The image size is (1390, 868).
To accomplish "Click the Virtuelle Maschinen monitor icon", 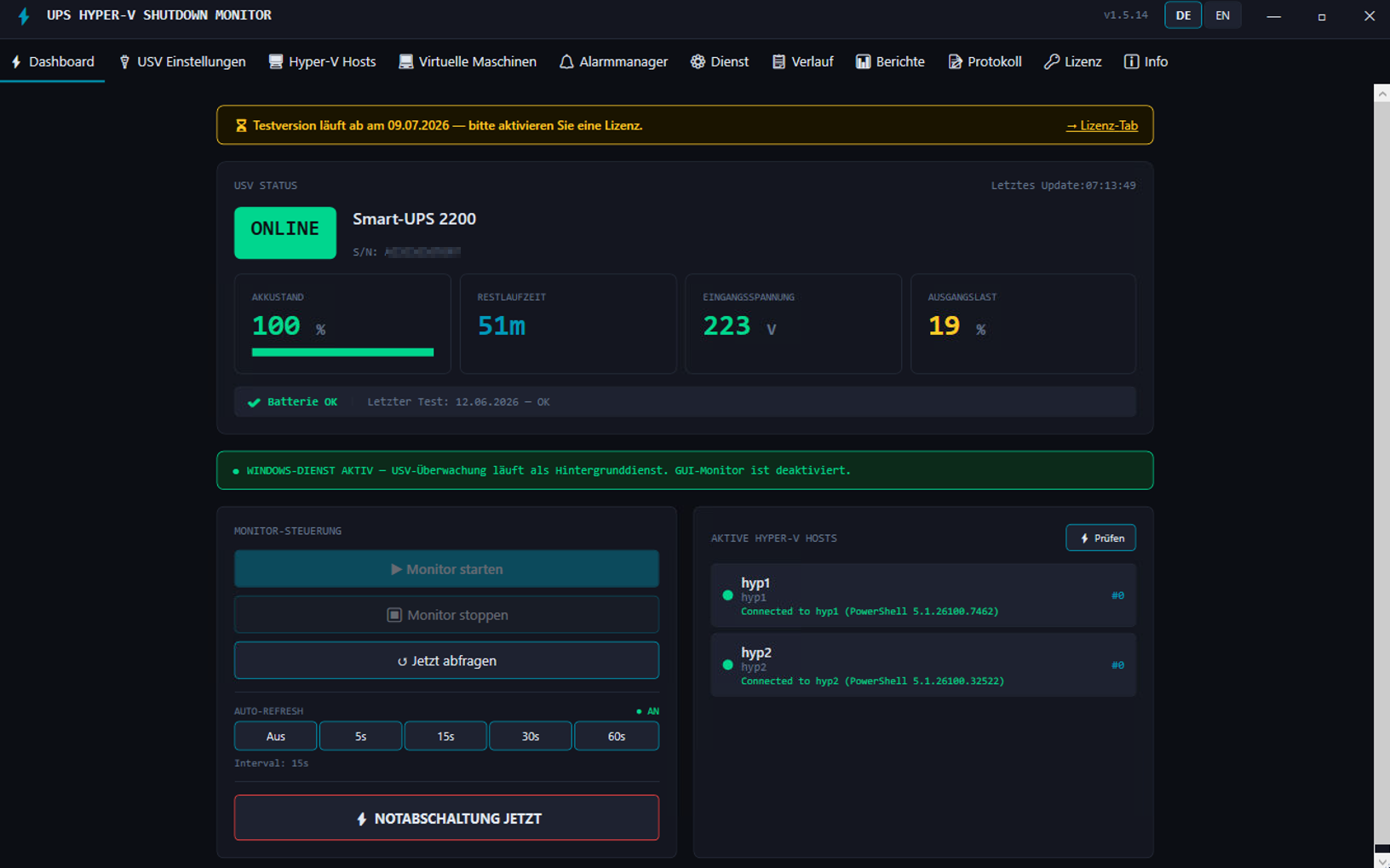I will [405, 61].
